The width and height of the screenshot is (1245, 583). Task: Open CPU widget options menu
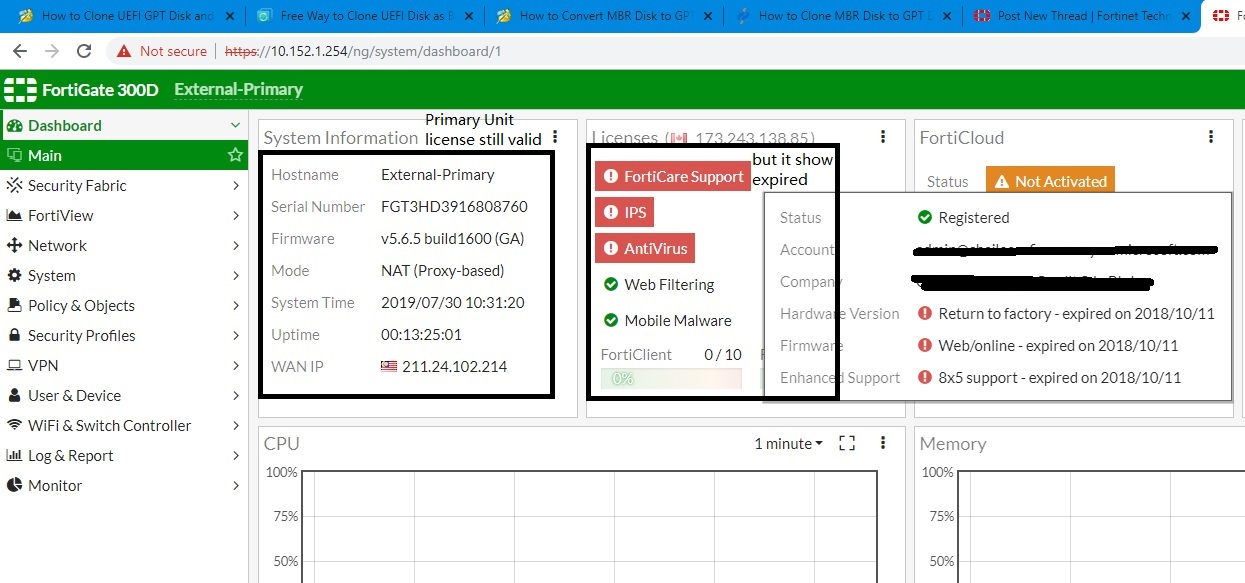[883, 443]
